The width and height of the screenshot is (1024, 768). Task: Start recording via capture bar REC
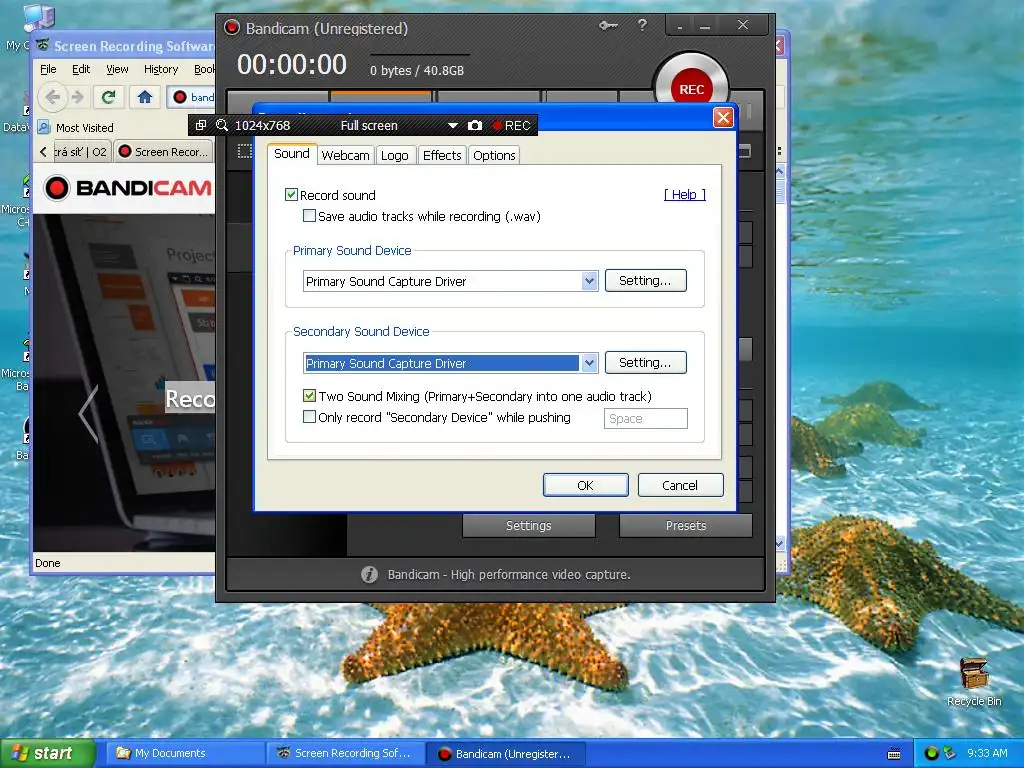pyautogui.click(x=511, y=125)
